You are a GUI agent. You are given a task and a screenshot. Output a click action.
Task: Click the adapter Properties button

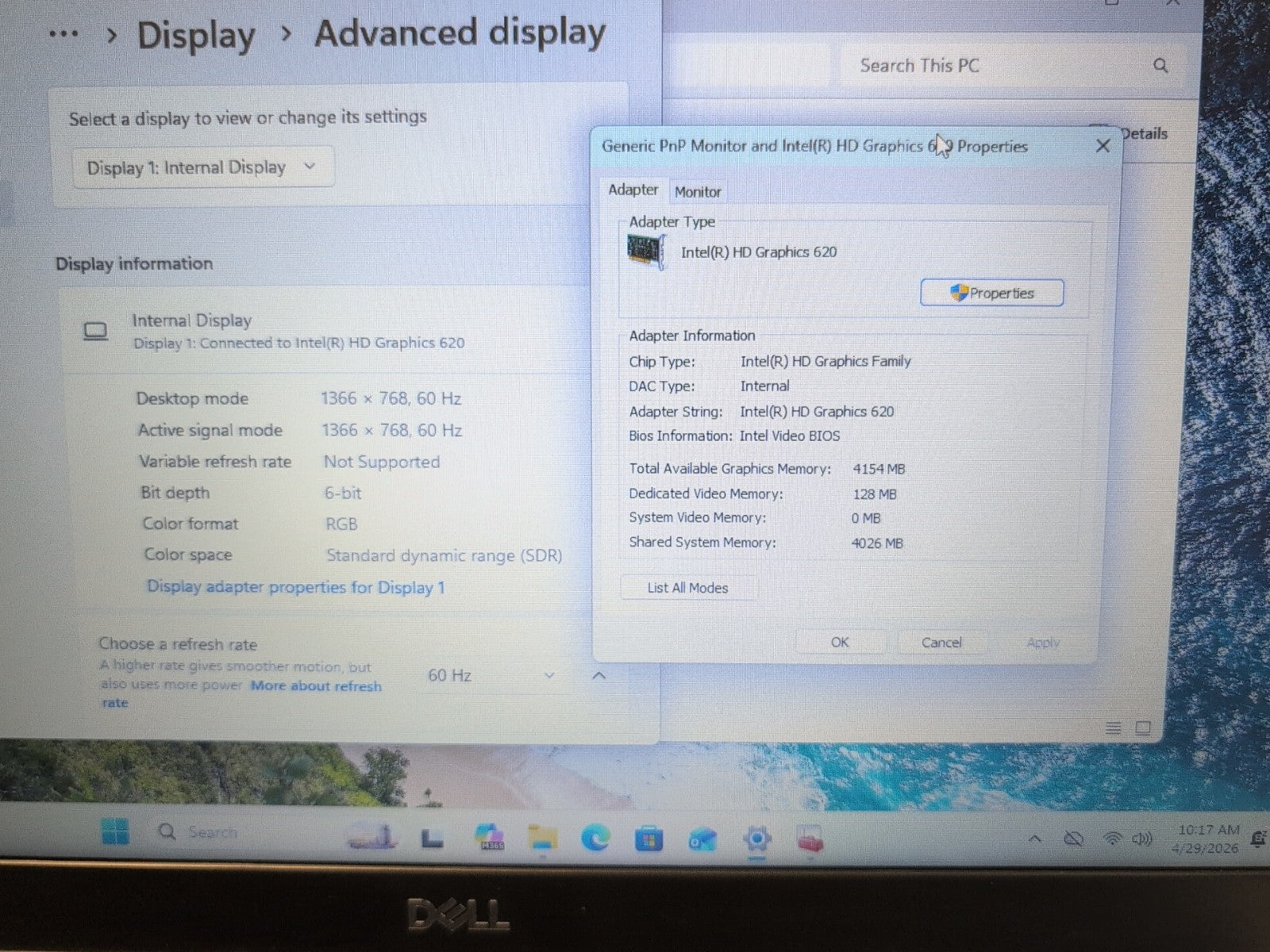992,293
